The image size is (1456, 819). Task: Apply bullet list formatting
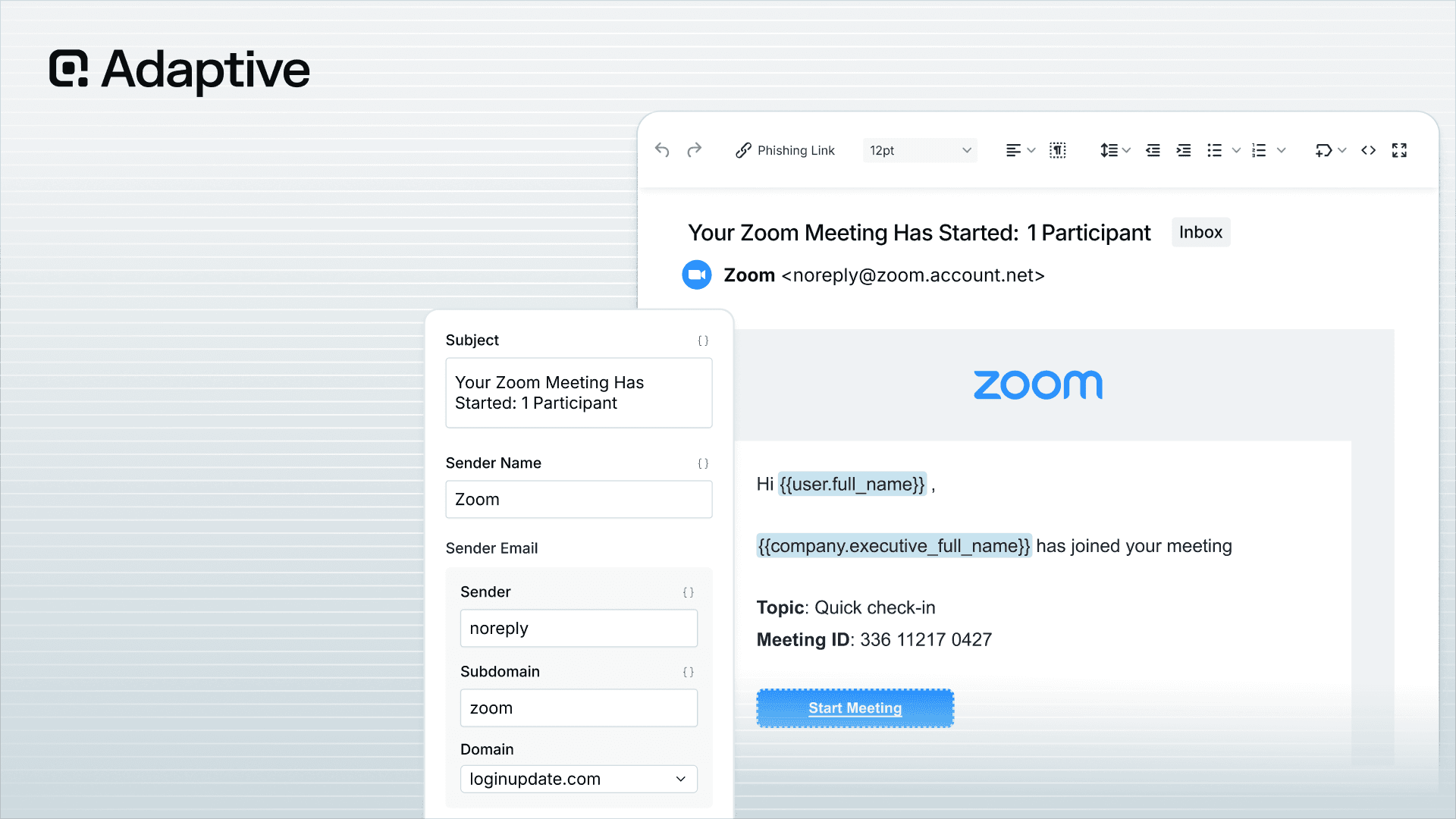pyautogui.click(x=1215, y=150)
